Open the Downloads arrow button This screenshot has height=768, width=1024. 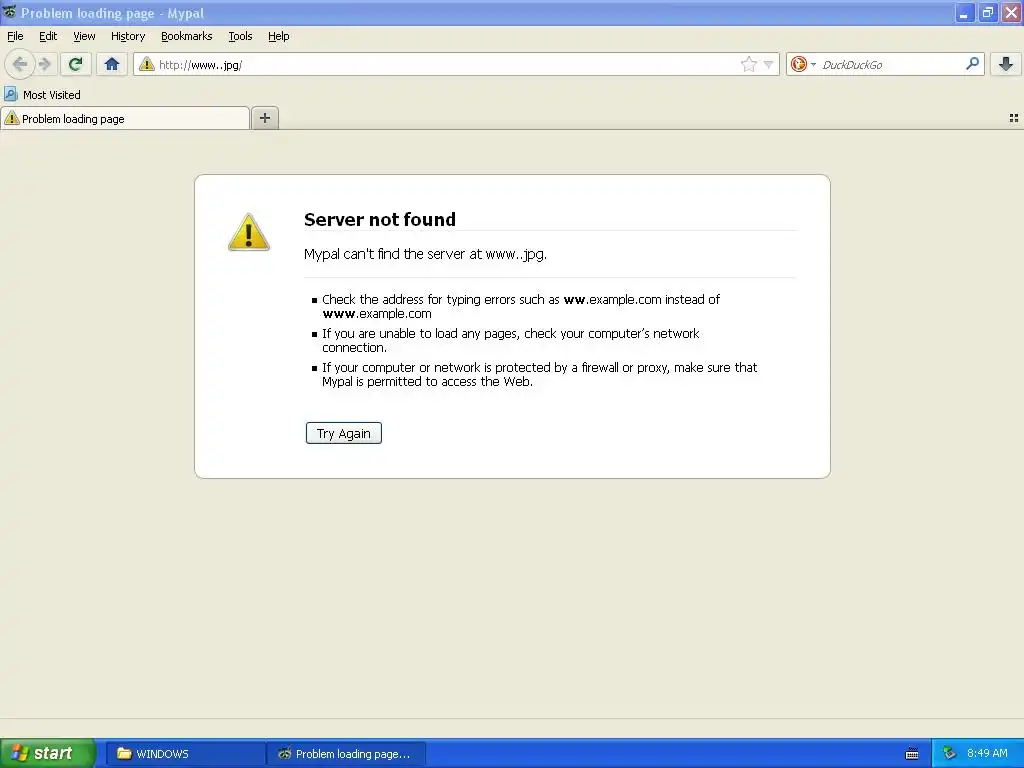(x=1006, y=64)
